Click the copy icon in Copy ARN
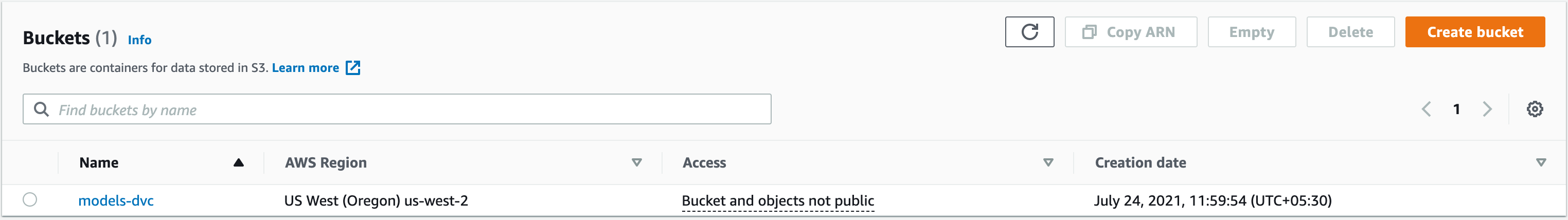1568x220 pixels. [1089, 32]
